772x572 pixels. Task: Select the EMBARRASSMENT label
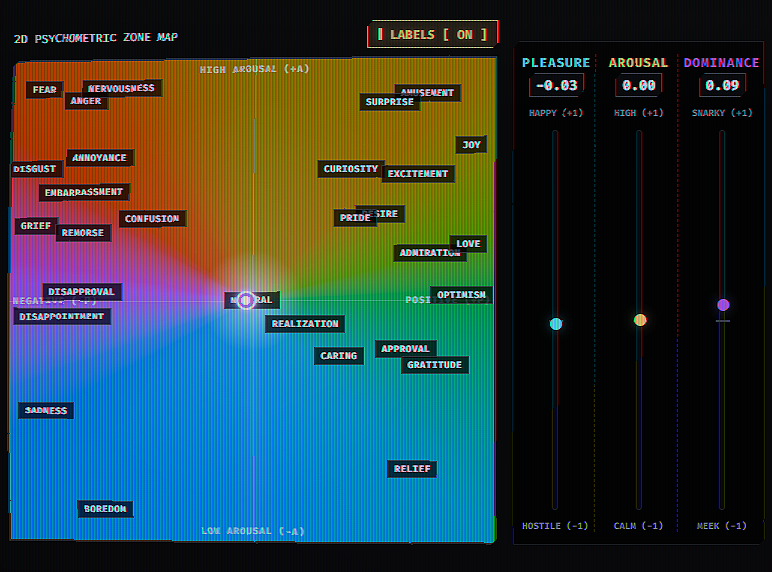click(84, 192)
